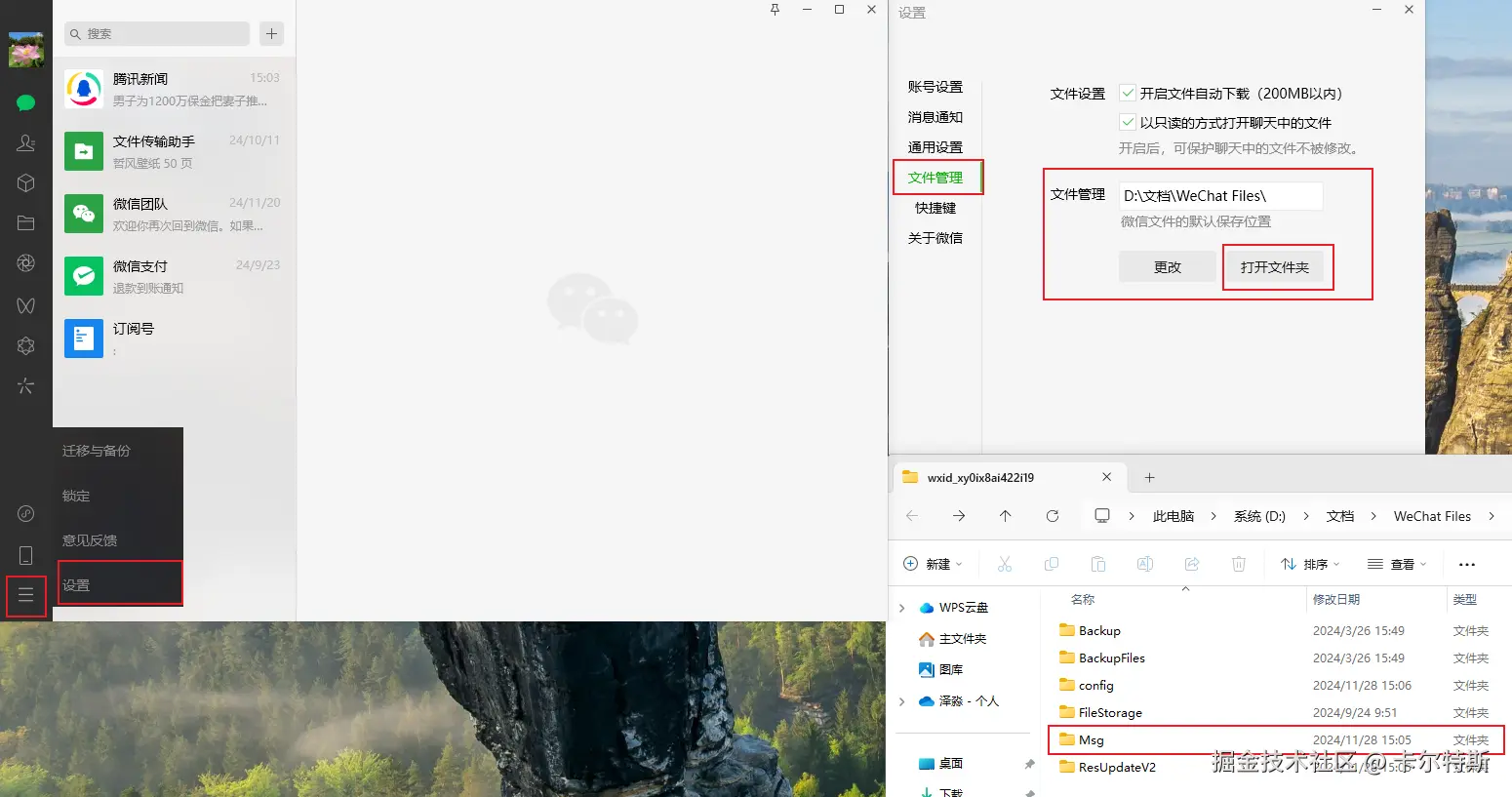This screenshot has height=797, width=1512.
Task: Open Moments shutter icon in WeChat sidebar
Action: 26,262
